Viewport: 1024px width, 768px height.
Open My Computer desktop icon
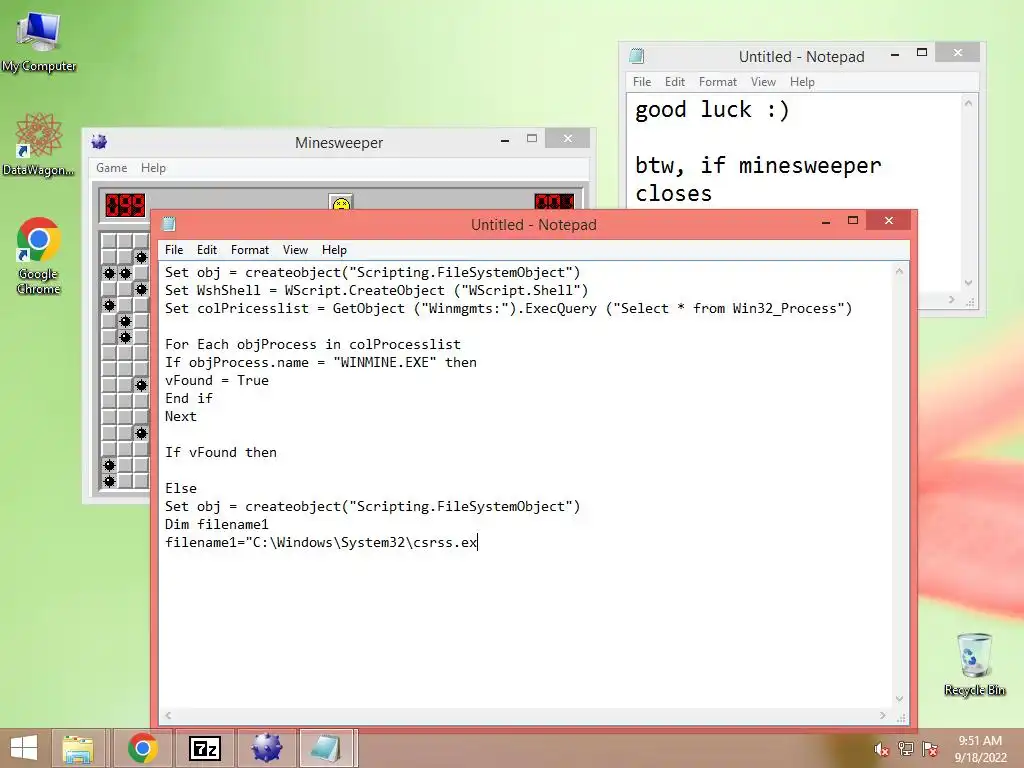pos(39,40)
